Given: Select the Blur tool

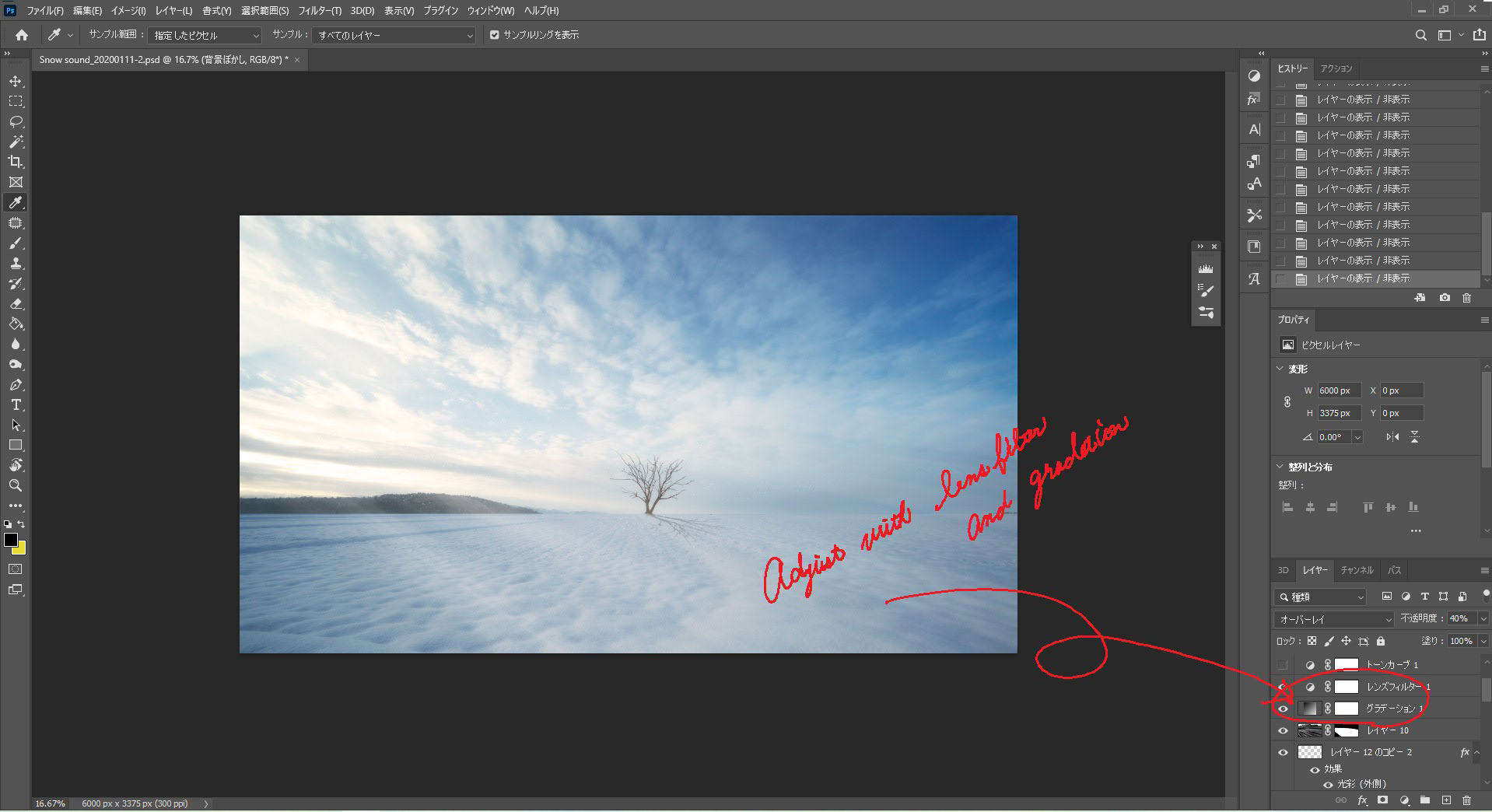Looking at the screenshot, I should click(16, 345).
